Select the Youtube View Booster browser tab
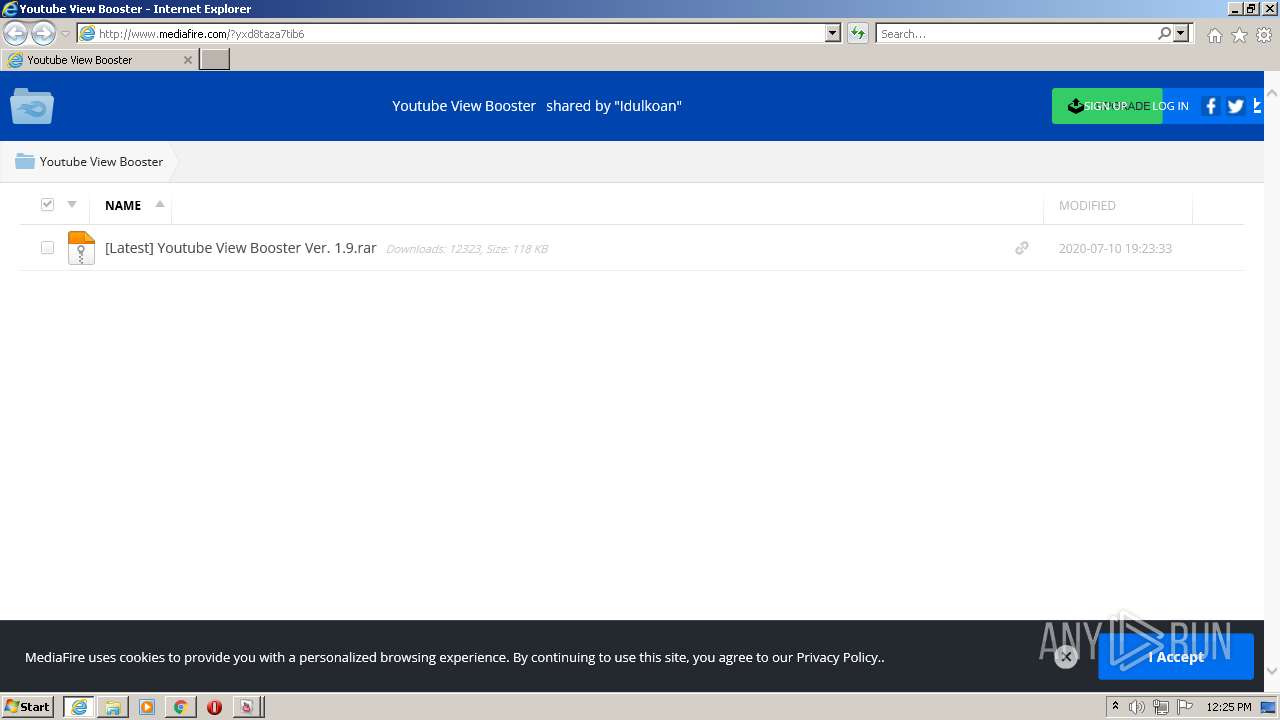 99,60
